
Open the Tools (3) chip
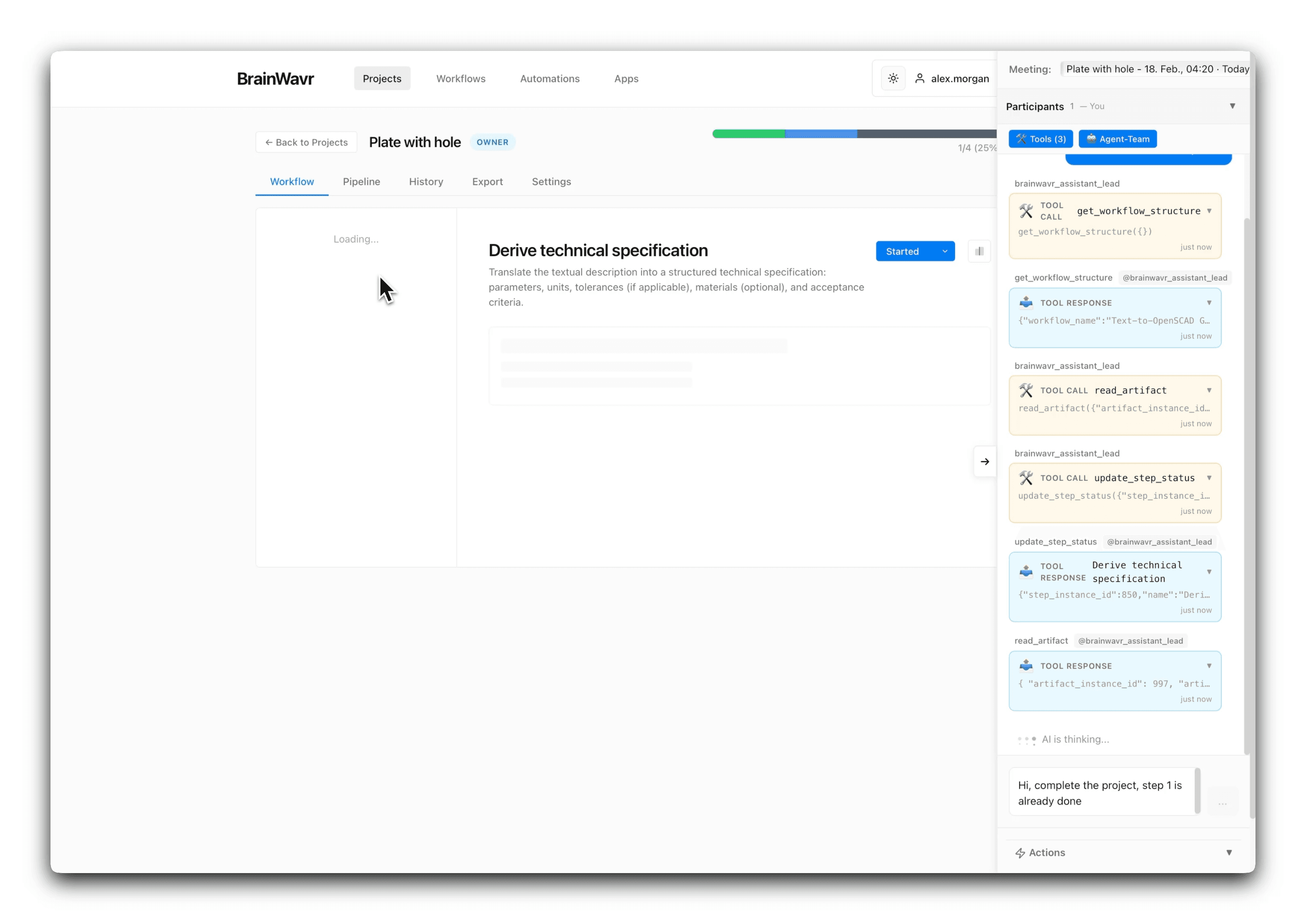[1040, 139]
